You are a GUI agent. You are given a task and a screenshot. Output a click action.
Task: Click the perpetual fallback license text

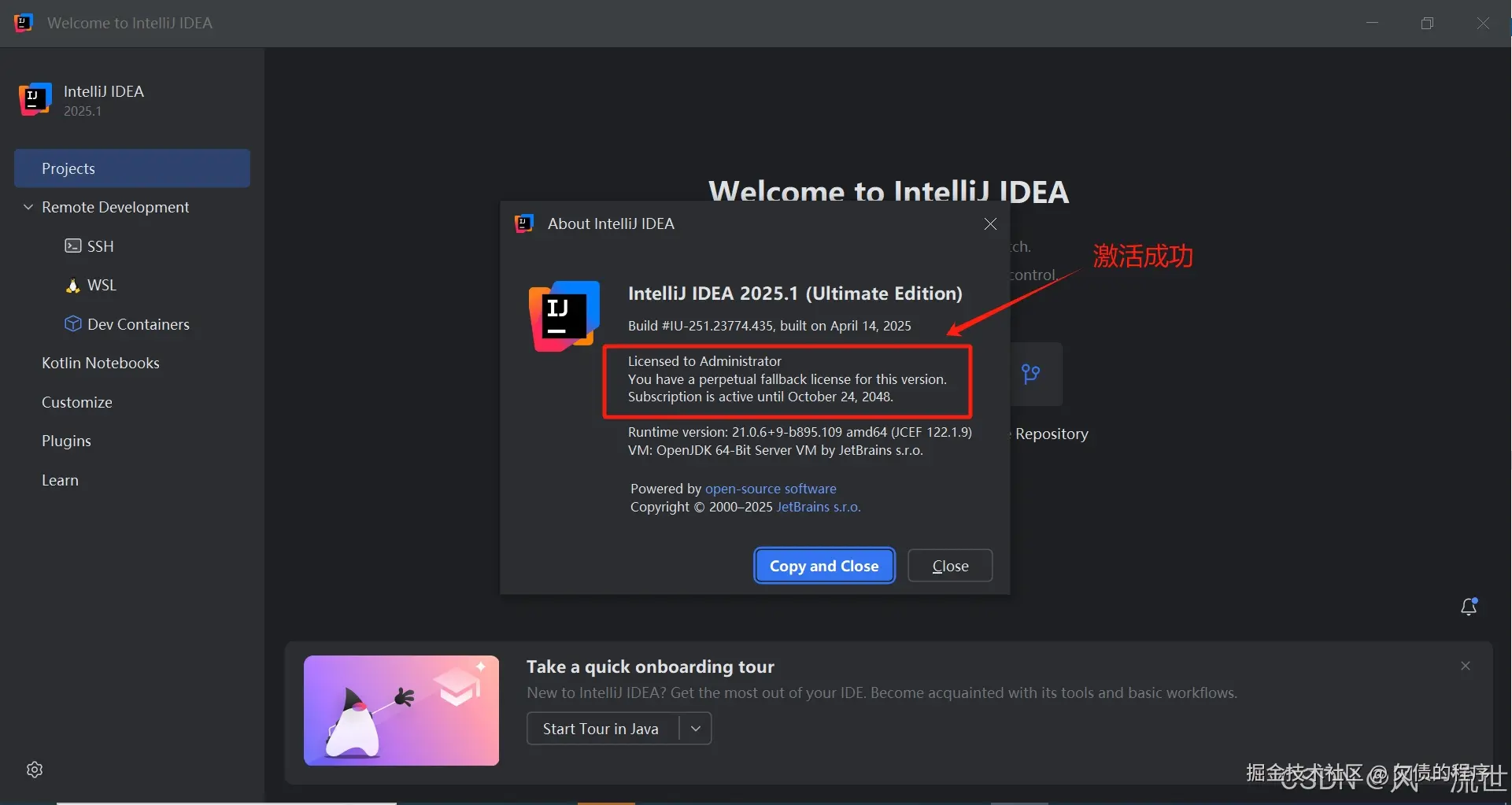point(787,379)
